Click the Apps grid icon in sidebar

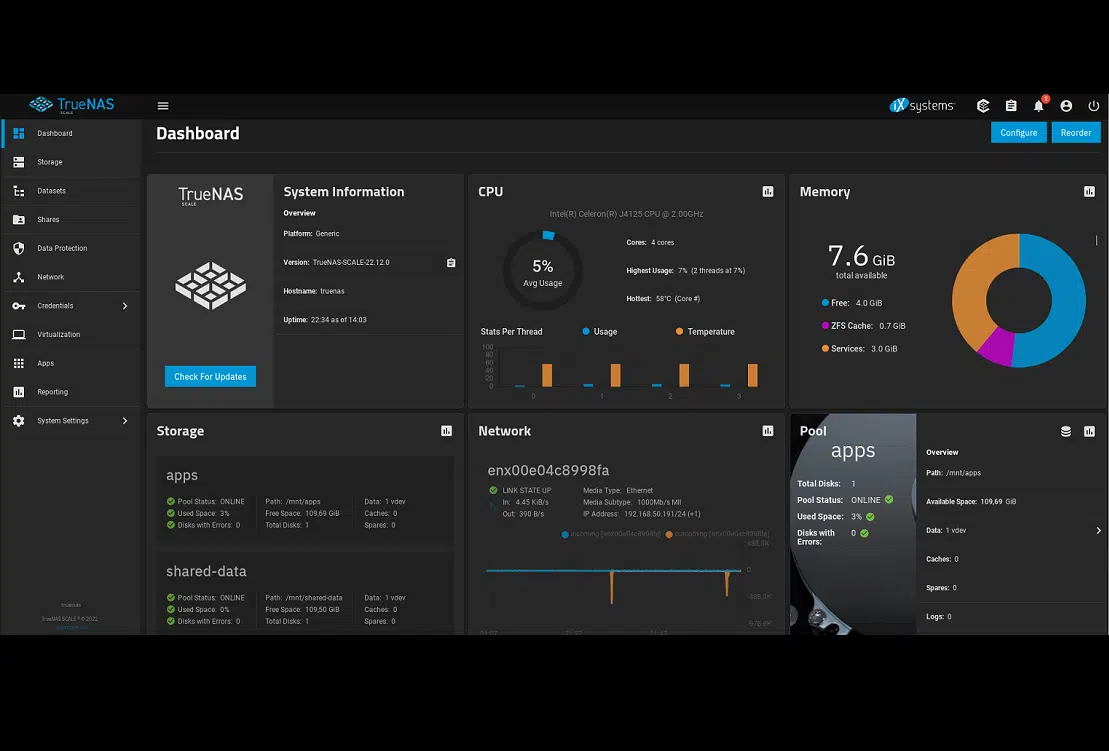pyautogui.click(x=19, y=363)
